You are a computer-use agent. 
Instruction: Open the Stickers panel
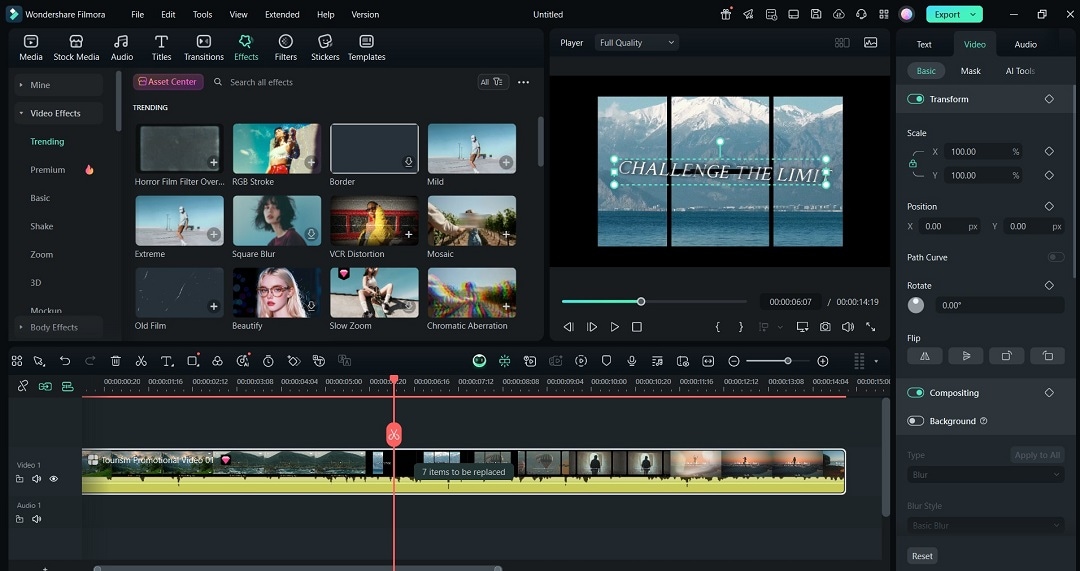(325, 48)
